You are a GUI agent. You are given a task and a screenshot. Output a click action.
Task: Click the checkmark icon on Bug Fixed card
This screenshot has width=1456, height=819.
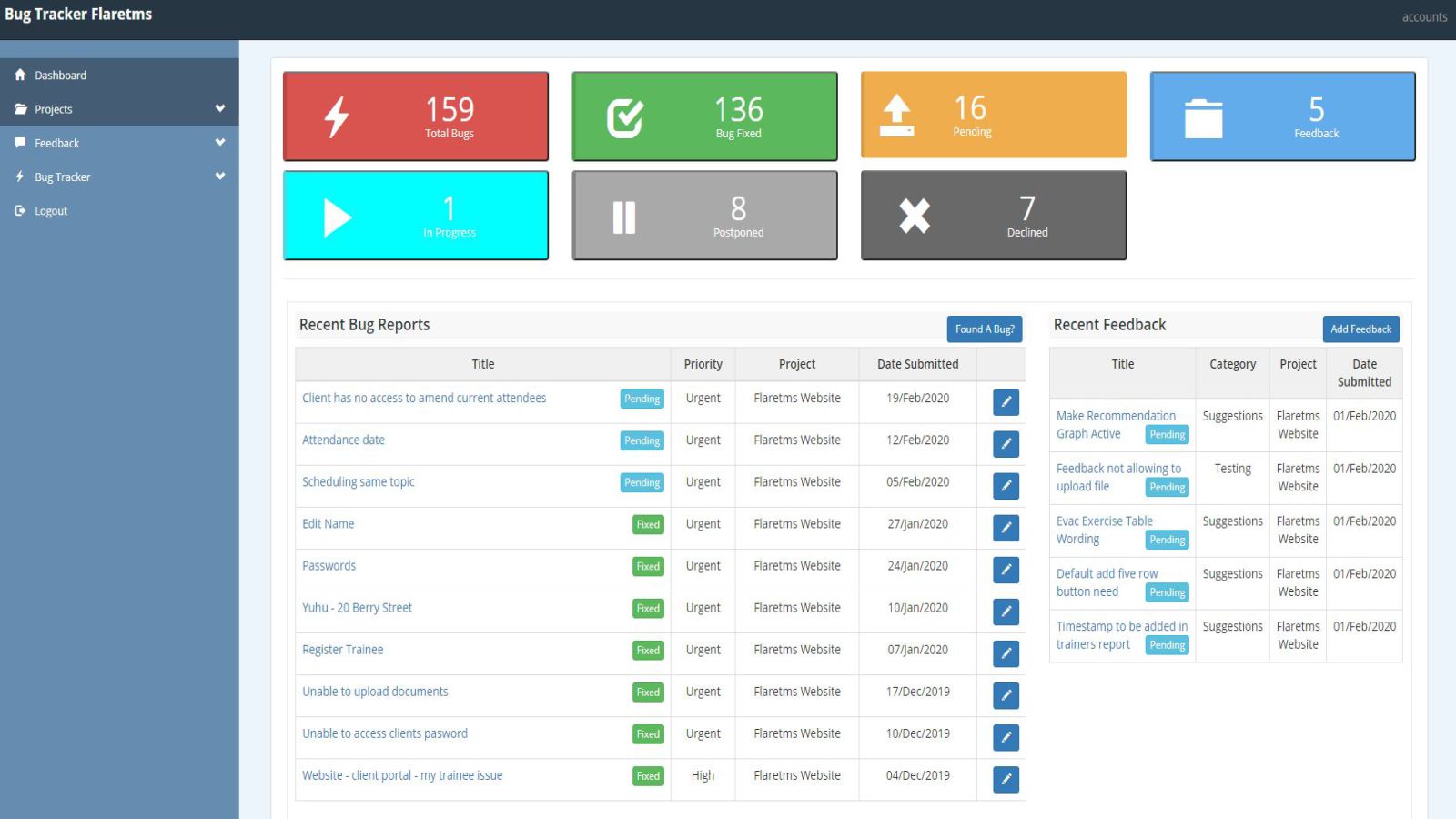coord(625,118)
